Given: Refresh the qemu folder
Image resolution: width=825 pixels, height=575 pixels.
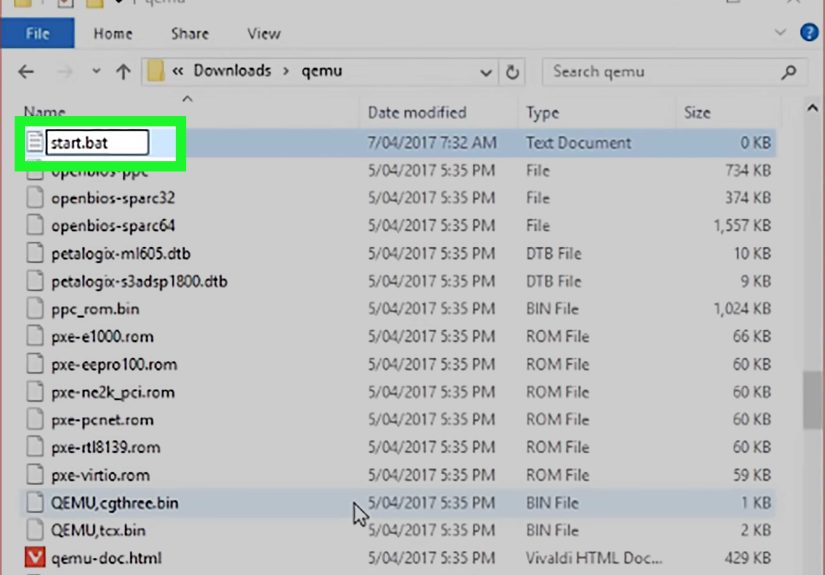Looking at the screenshot, I should (512, 72).
